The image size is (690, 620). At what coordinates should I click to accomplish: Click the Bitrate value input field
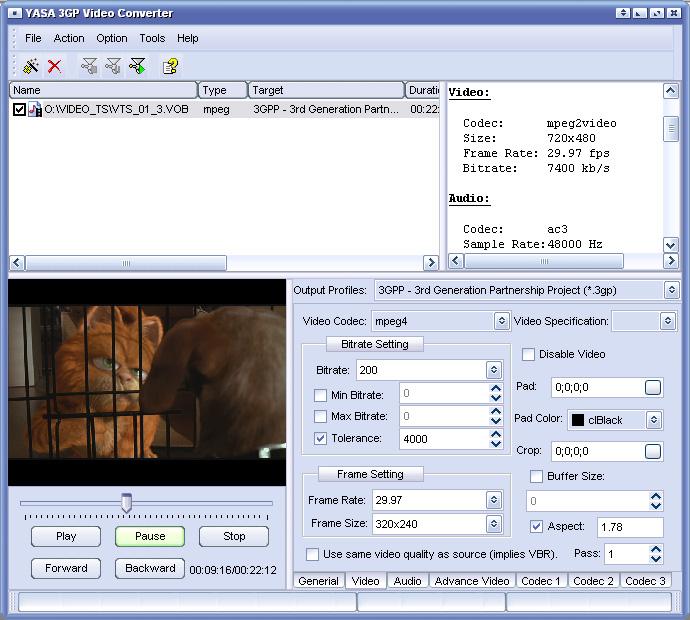pyautogui.click(x=420, y=370)
